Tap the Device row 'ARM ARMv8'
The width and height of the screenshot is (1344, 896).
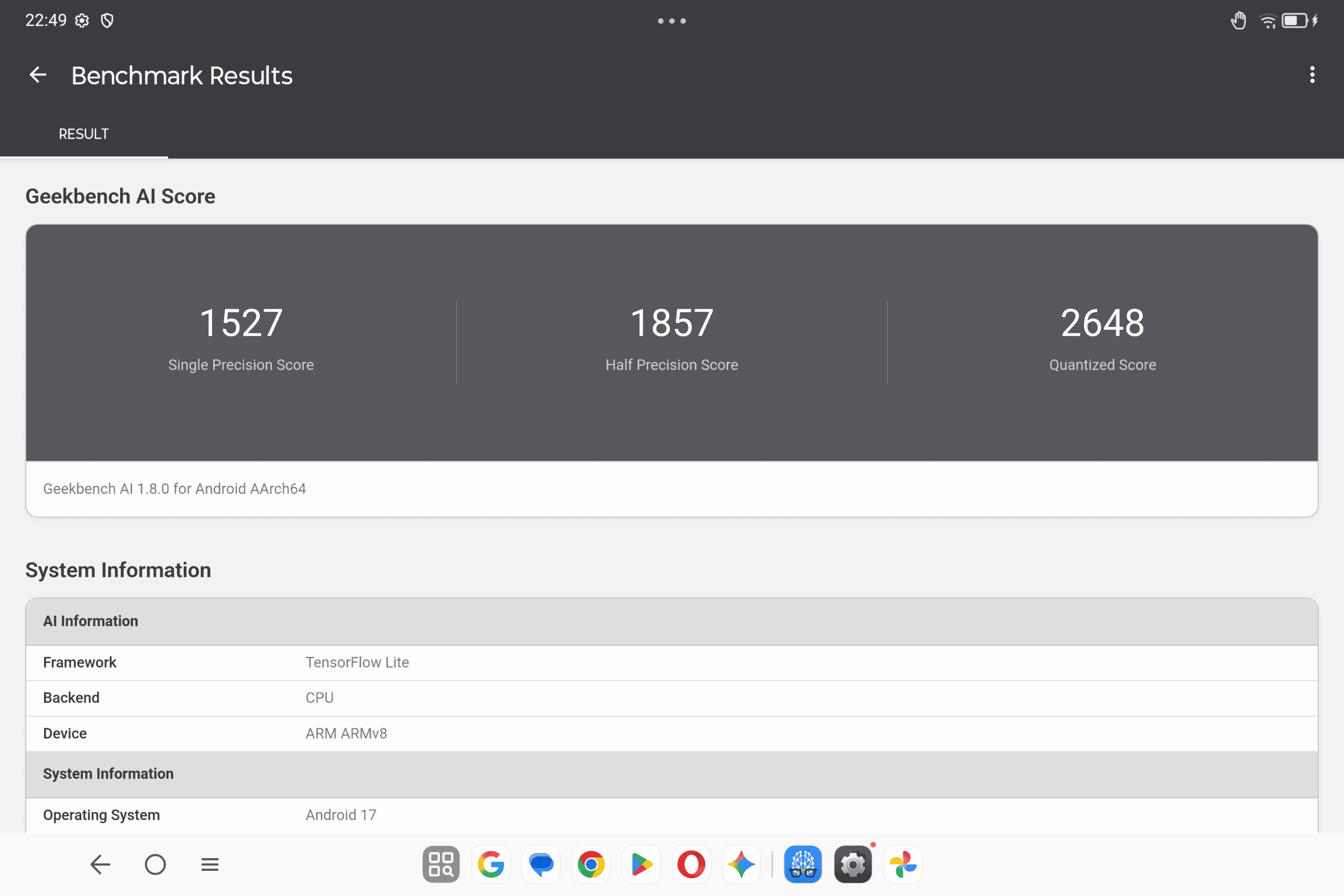click(x=672, y=733)
